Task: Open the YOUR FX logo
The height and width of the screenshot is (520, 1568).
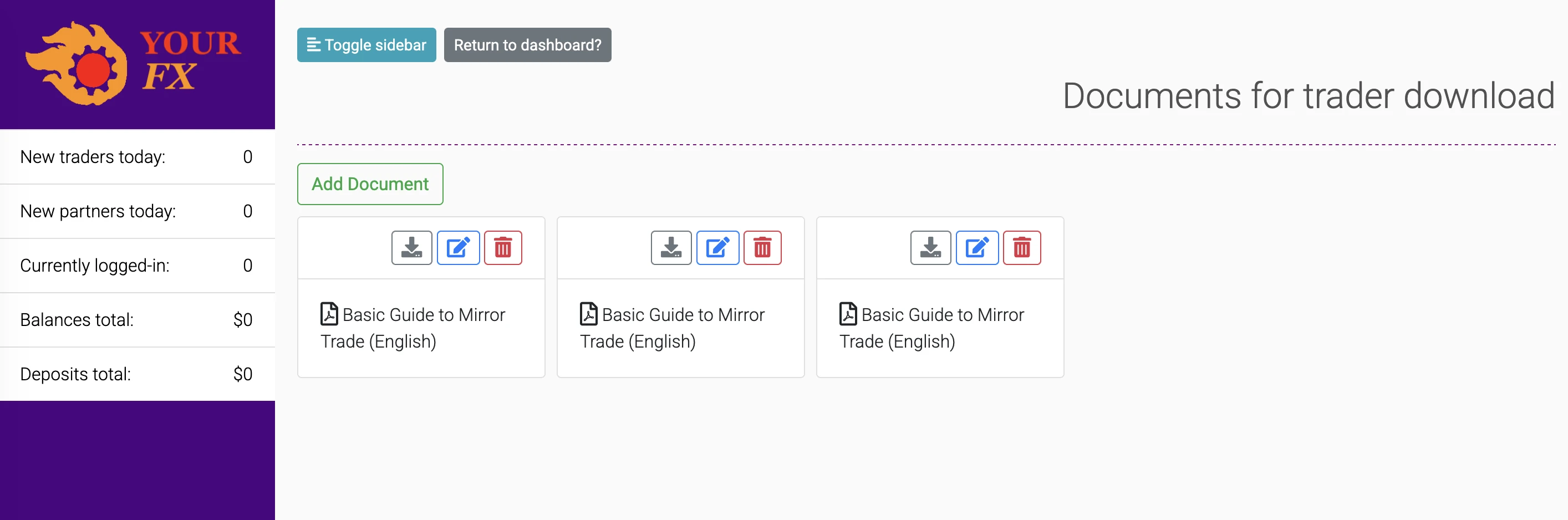Action: click(x=134, y=63)
